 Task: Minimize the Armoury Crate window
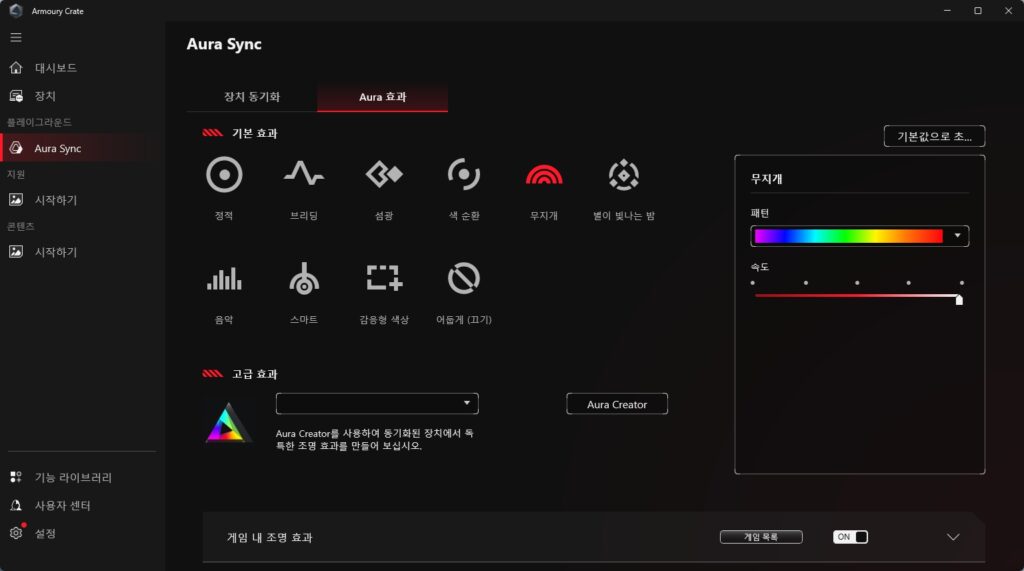[x=947, y=10]
